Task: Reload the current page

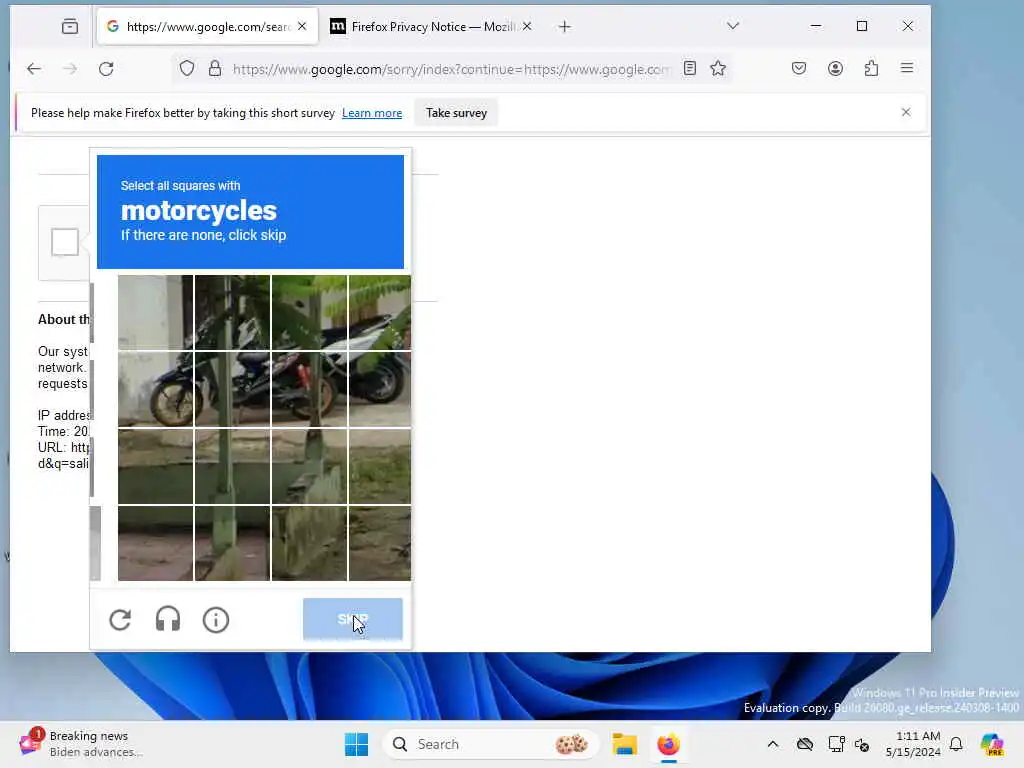Action: pyautogui.click(x=106, y=69)
